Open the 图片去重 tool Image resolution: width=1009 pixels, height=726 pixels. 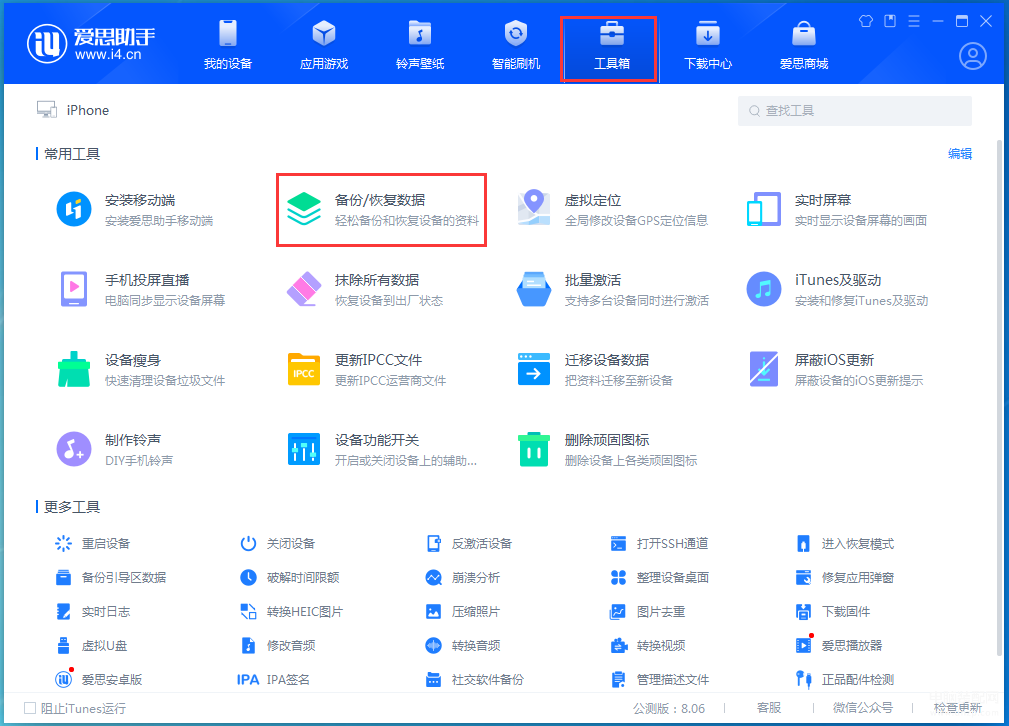click(x=647, y=612)
